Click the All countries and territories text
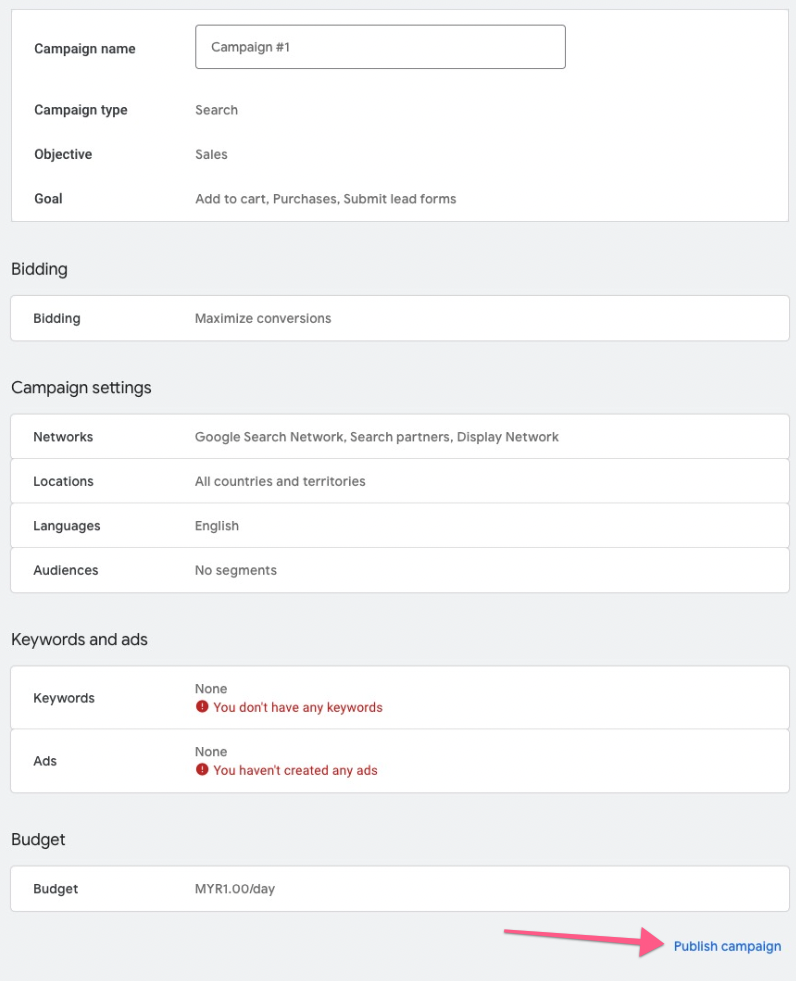Screen dimensions: 796x981 (x=280, y=481)
